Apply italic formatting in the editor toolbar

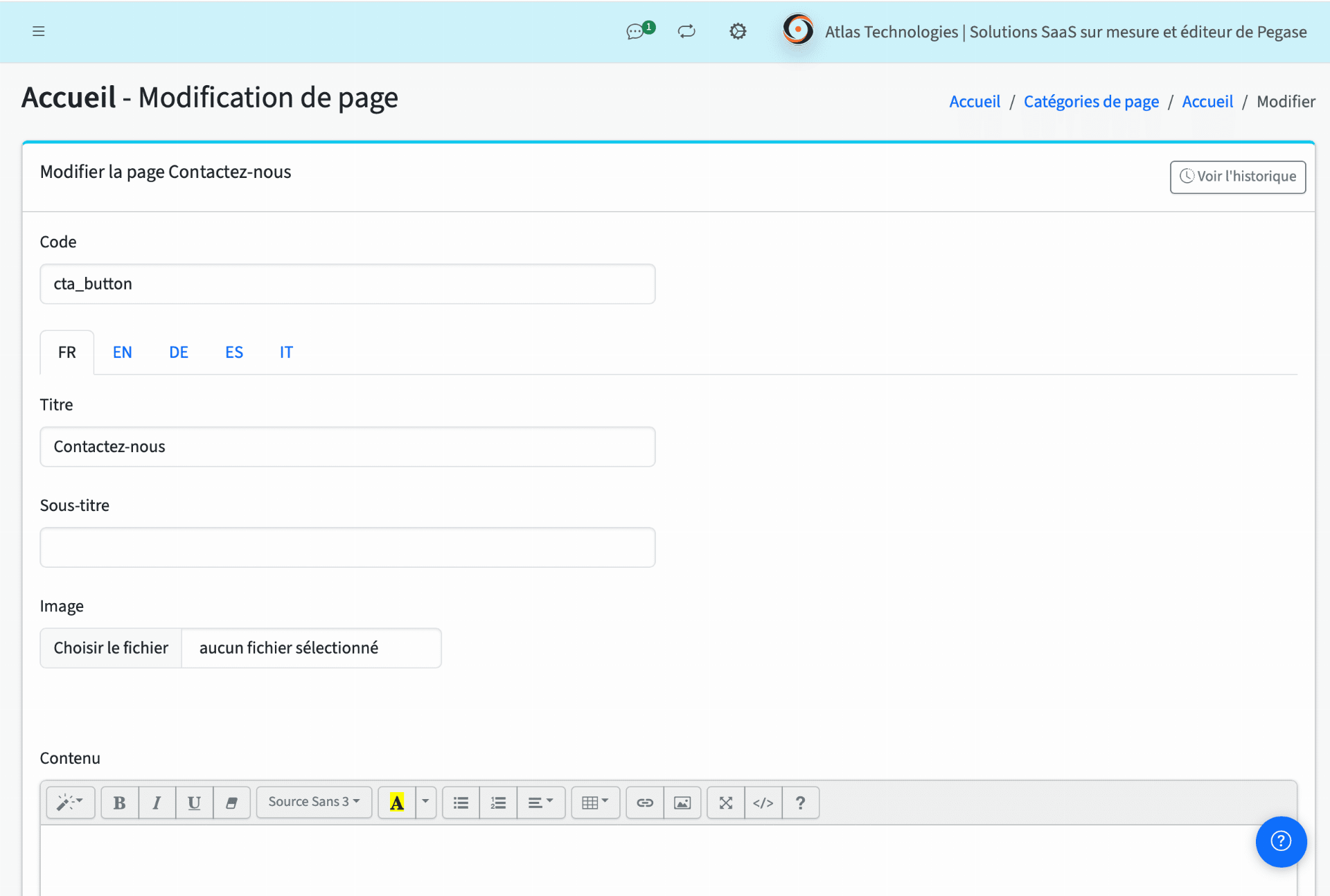[x=157, y=802]
